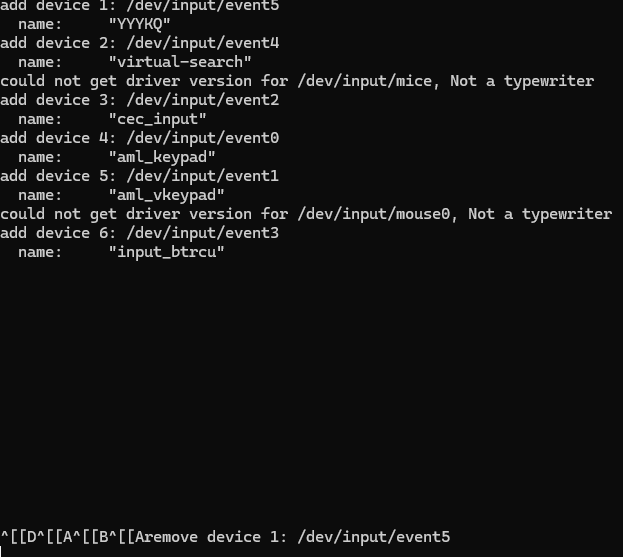Click the ^[[D^[[A escape sequence text
623x557 pixels.
(37, 537)
